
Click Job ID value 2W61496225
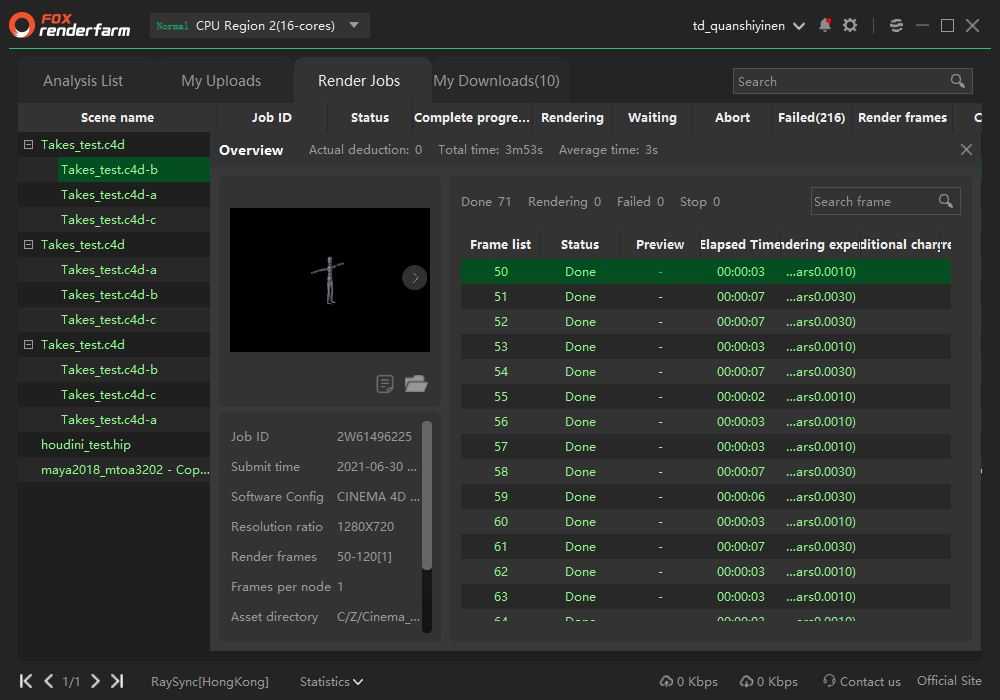(x=374, y=436)
